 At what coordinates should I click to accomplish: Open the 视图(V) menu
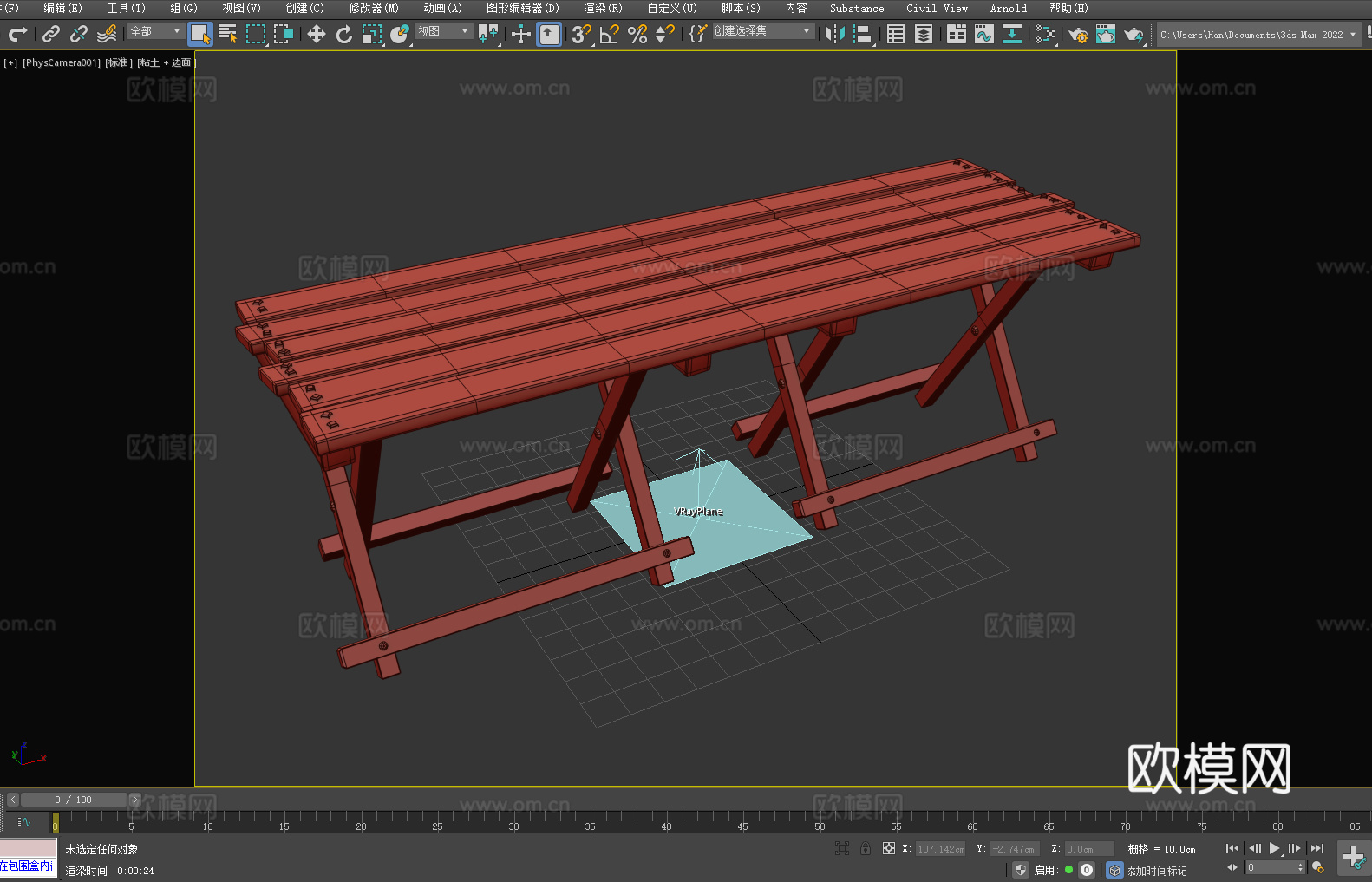[241, 9]
